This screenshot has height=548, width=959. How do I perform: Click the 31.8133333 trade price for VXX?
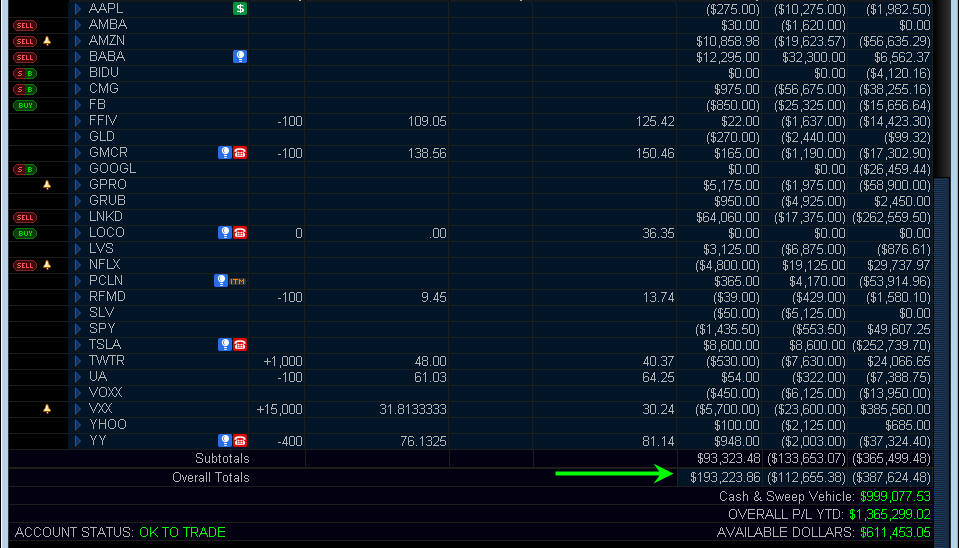tap(413, 409)
